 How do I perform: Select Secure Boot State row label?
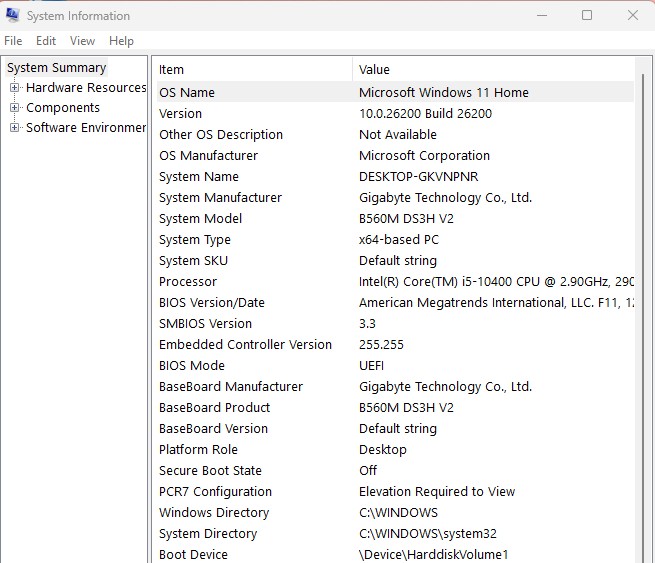click(x=210, y=471)
